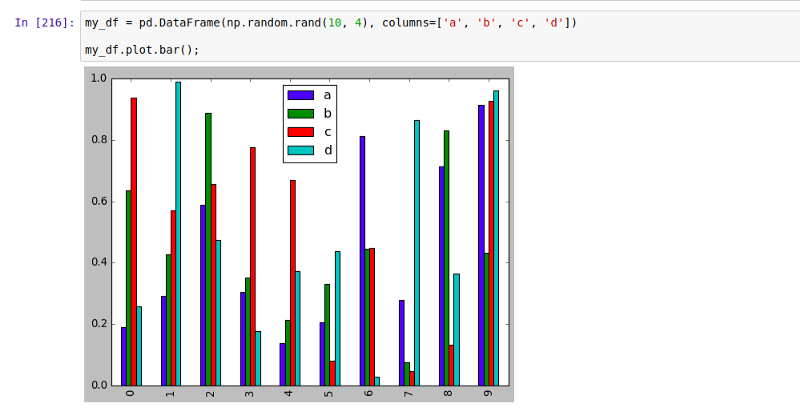
Task: Click the In [216] cell prompt
Action: [x=45, y=23]
